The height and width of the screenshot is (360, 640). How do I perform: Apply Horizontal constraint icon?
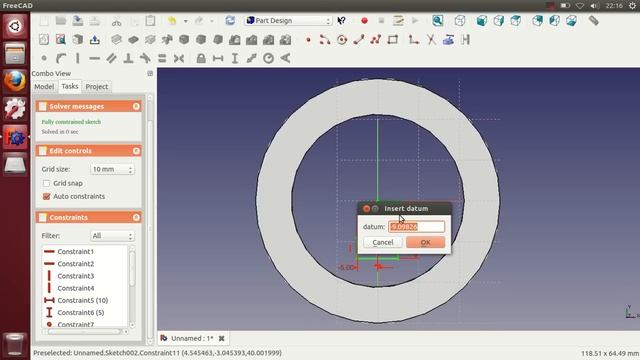click(95, 58)
